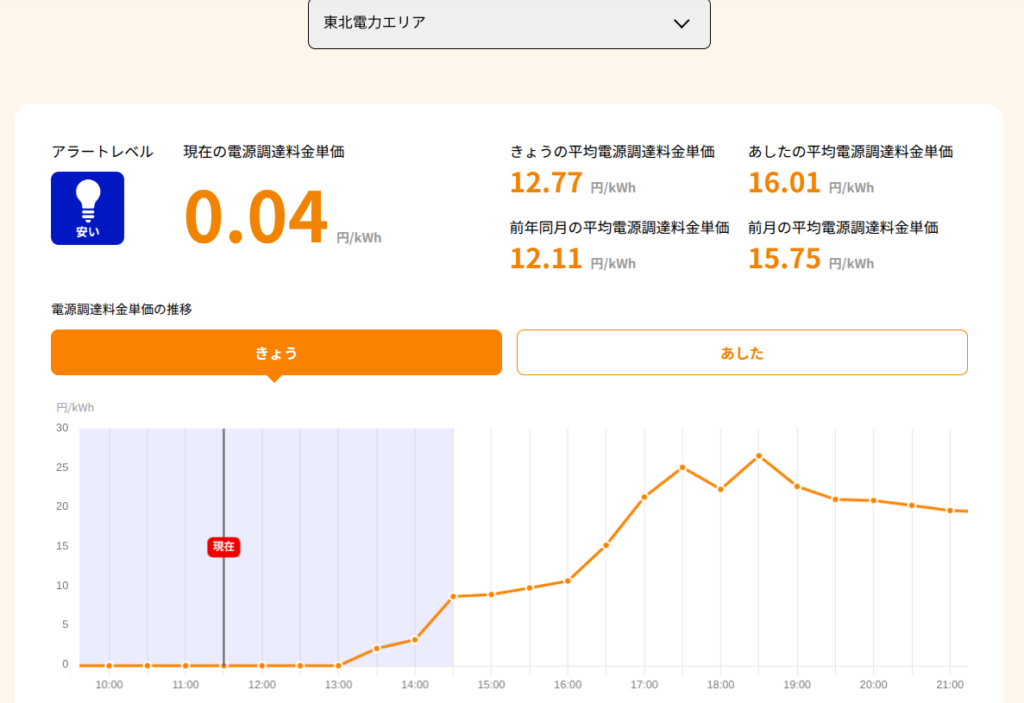Image resolution: width=1024 pixels, height=703 pixels.
Task: Click the 0.04 current price value
Action: pyautogui.click(x=255, y=216)
